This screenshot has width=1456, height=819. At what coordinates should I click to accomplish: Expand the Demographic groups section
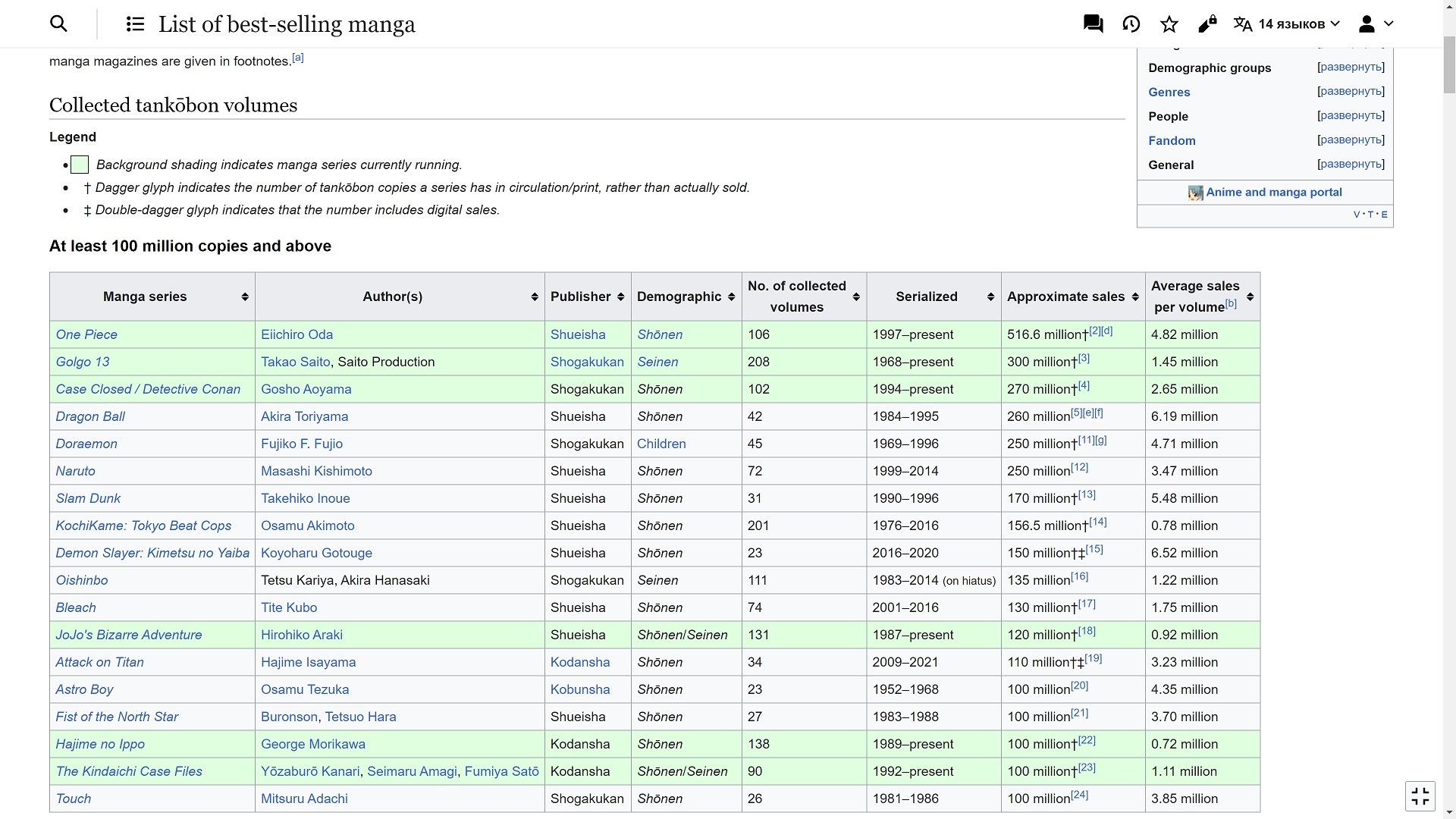(x=1350, y=67)
